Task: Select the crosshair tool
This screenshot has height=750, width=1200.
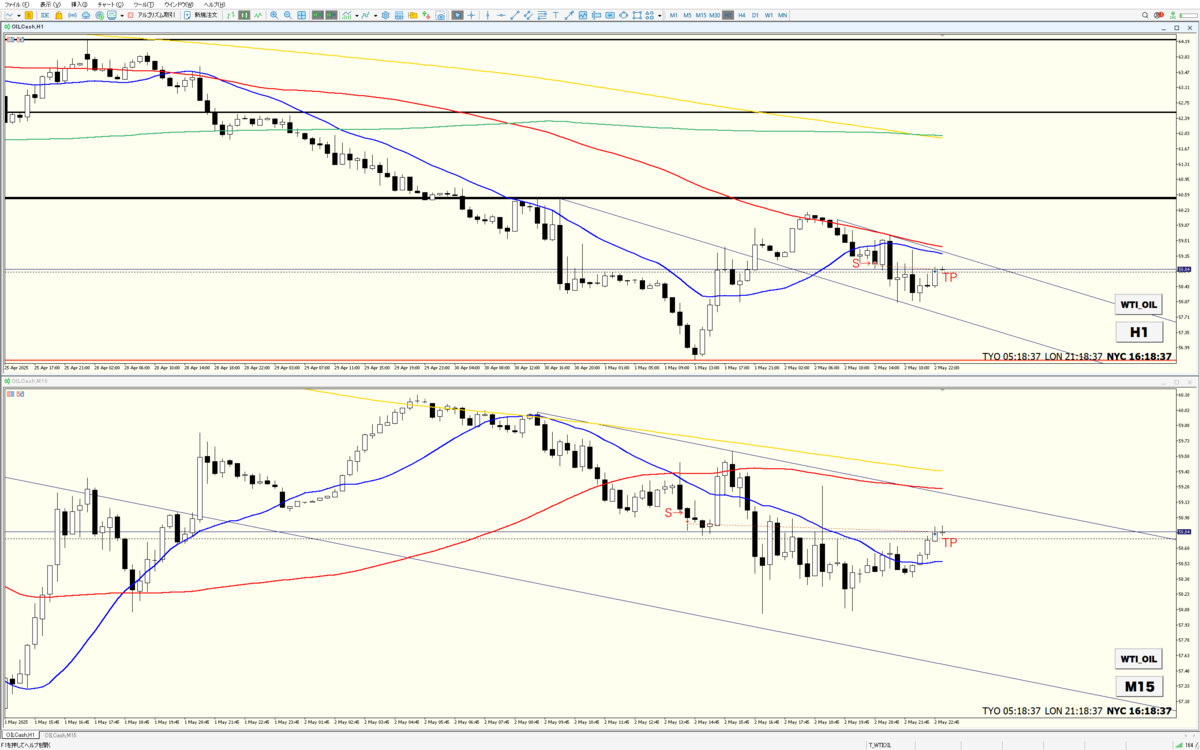Action: tap(471, 15)
